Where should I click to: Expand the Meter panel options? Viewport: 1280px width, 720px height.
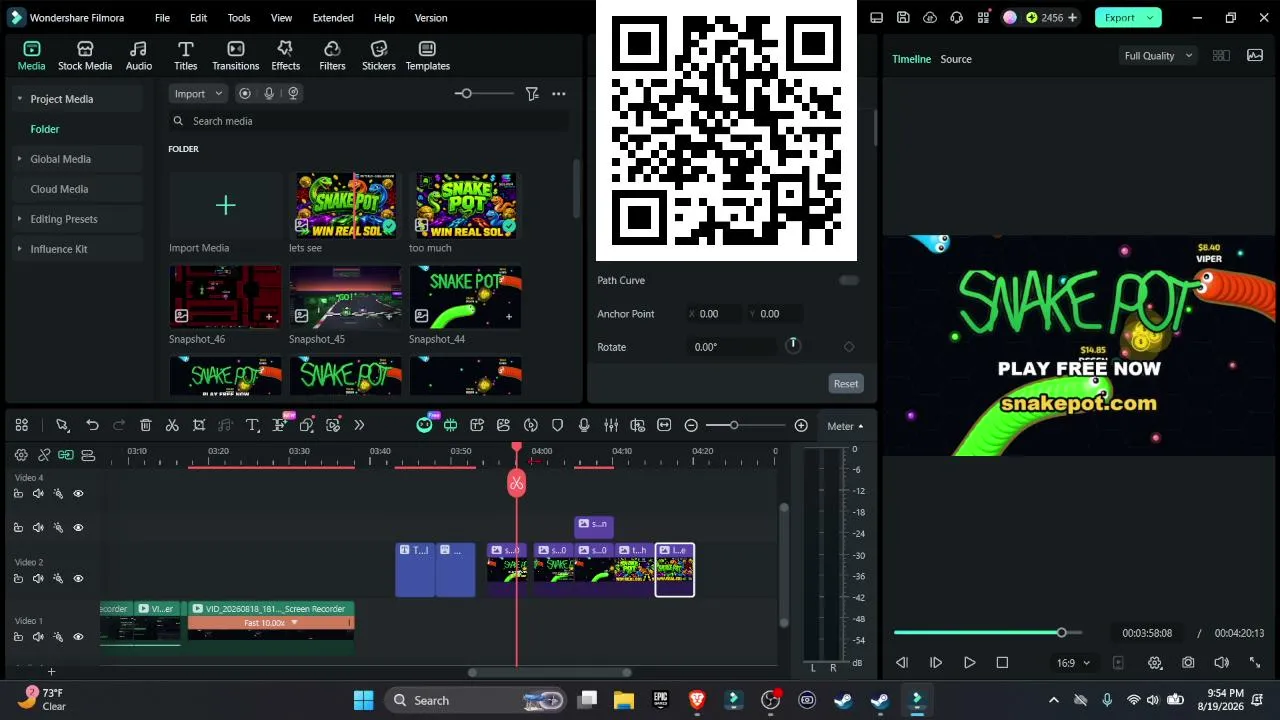point(845,426)
